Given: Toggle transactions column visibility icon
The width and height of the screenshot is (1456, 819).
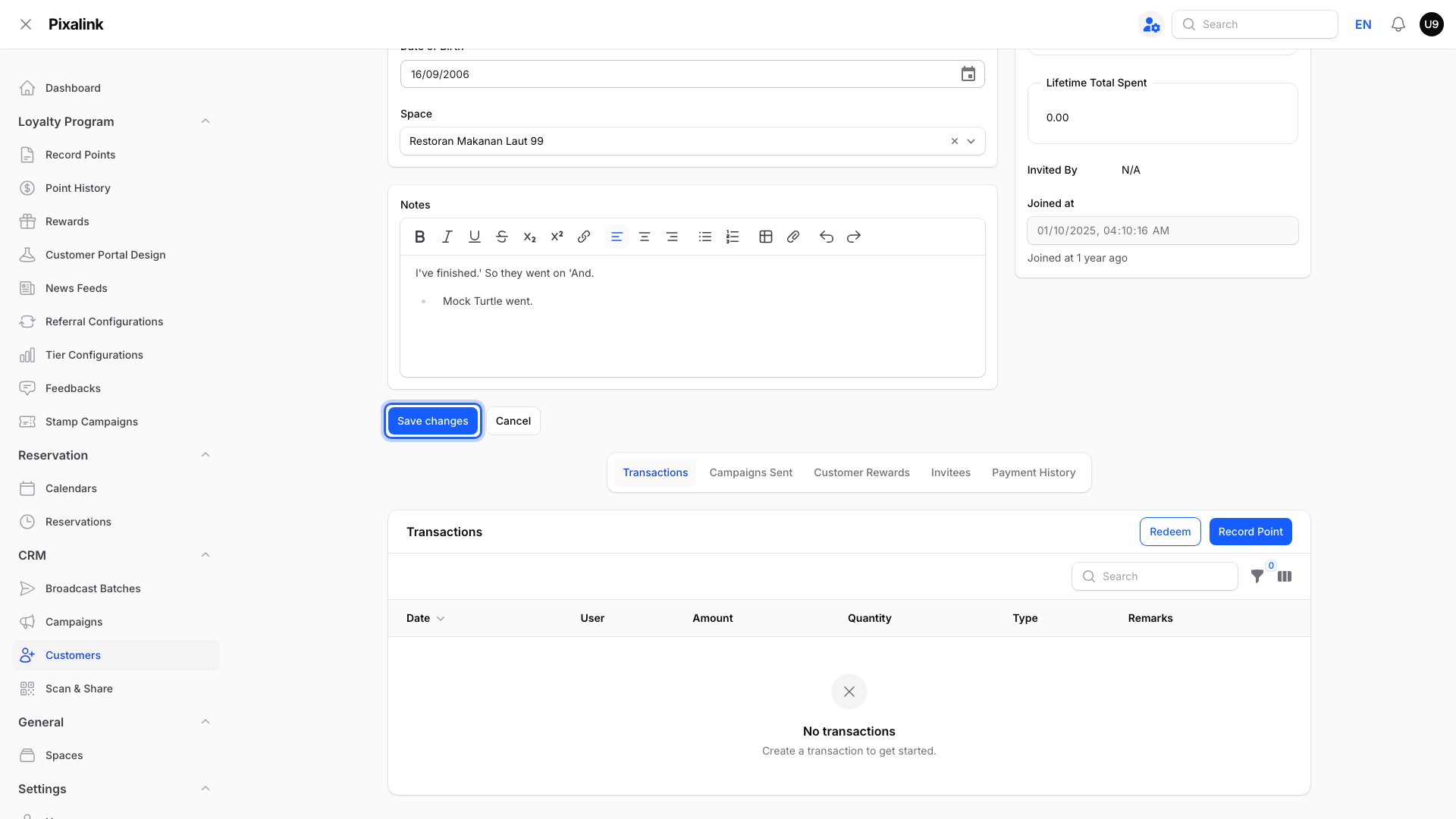Looking at the screenshot, I should [x=1284, y=576].
